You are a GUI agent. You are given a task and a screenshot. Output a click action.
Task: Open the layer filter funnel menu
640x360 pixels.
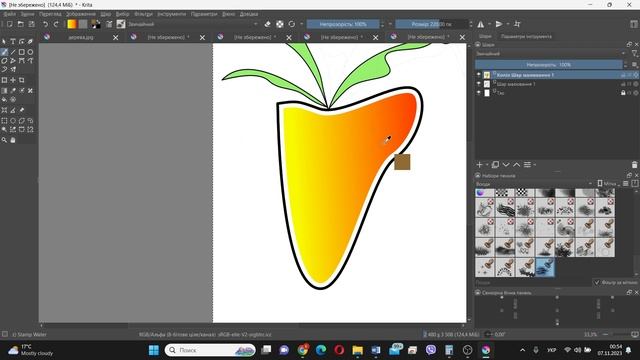[634, 53]
